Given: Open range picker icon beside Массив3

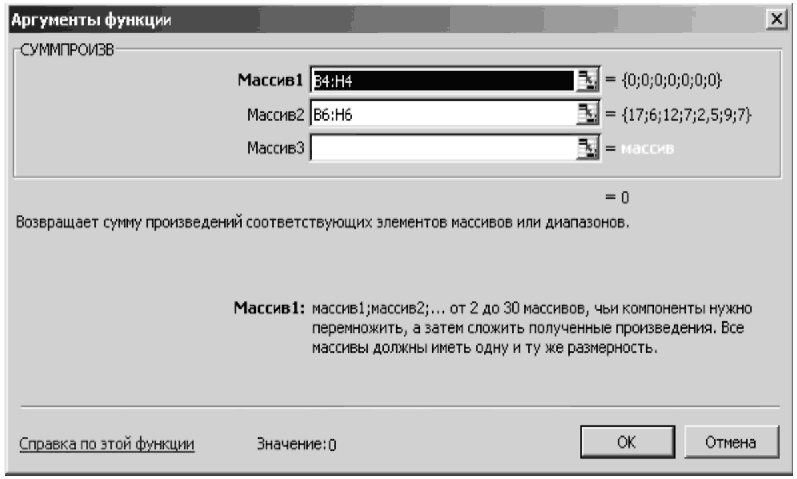Looking at the screenshot, I should [x=587, y=148].
